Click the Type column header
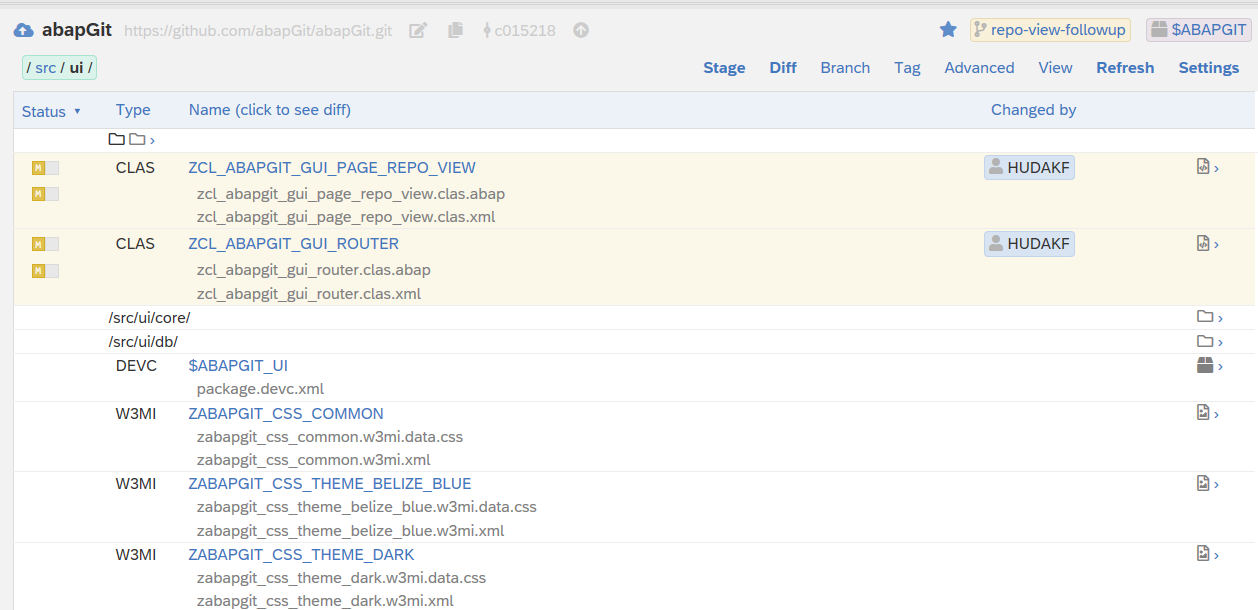Screen dimensions: 1258x610 point(133,110)
